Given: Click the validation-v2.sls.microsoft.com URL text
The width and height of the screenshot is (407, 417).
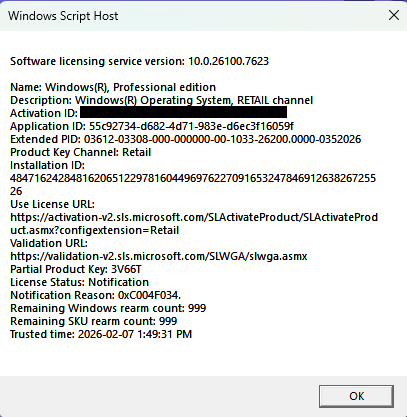Looking at the screenshot, I should click(159, 256).
